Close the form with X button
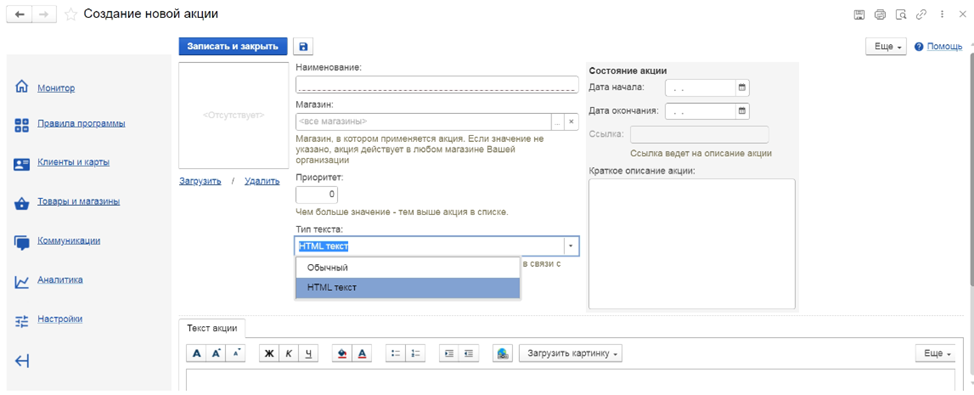The width and height of the screenshot is (974, 395). click(x=961, y=14)
